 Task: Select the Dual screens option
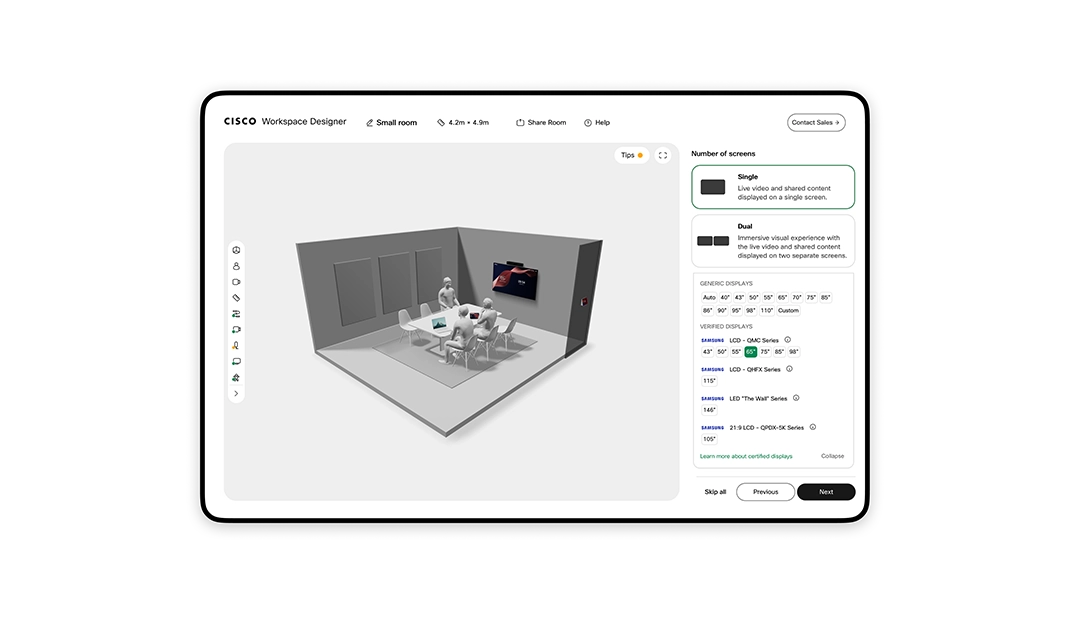[773, 241]
